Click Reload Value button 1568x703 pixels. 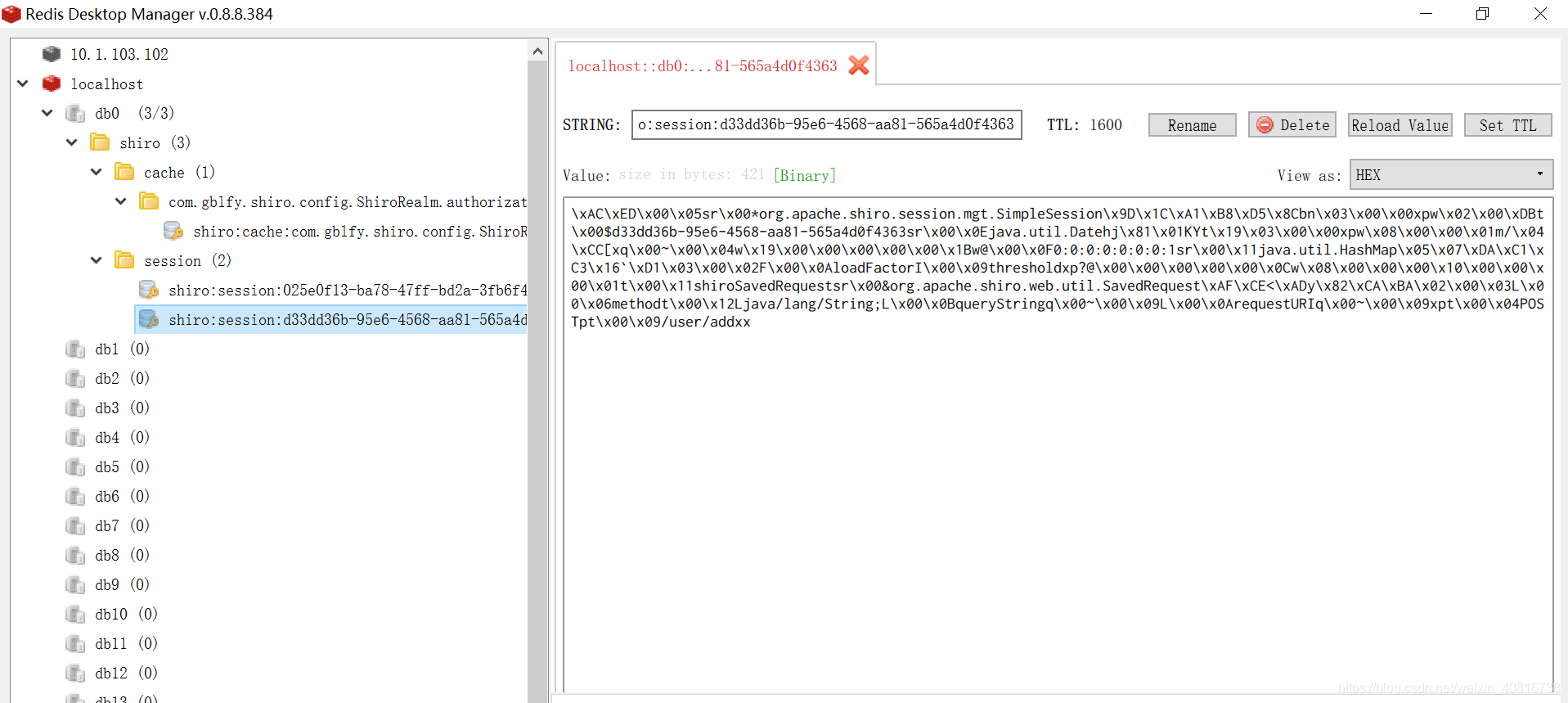[x=1400, y=125]
